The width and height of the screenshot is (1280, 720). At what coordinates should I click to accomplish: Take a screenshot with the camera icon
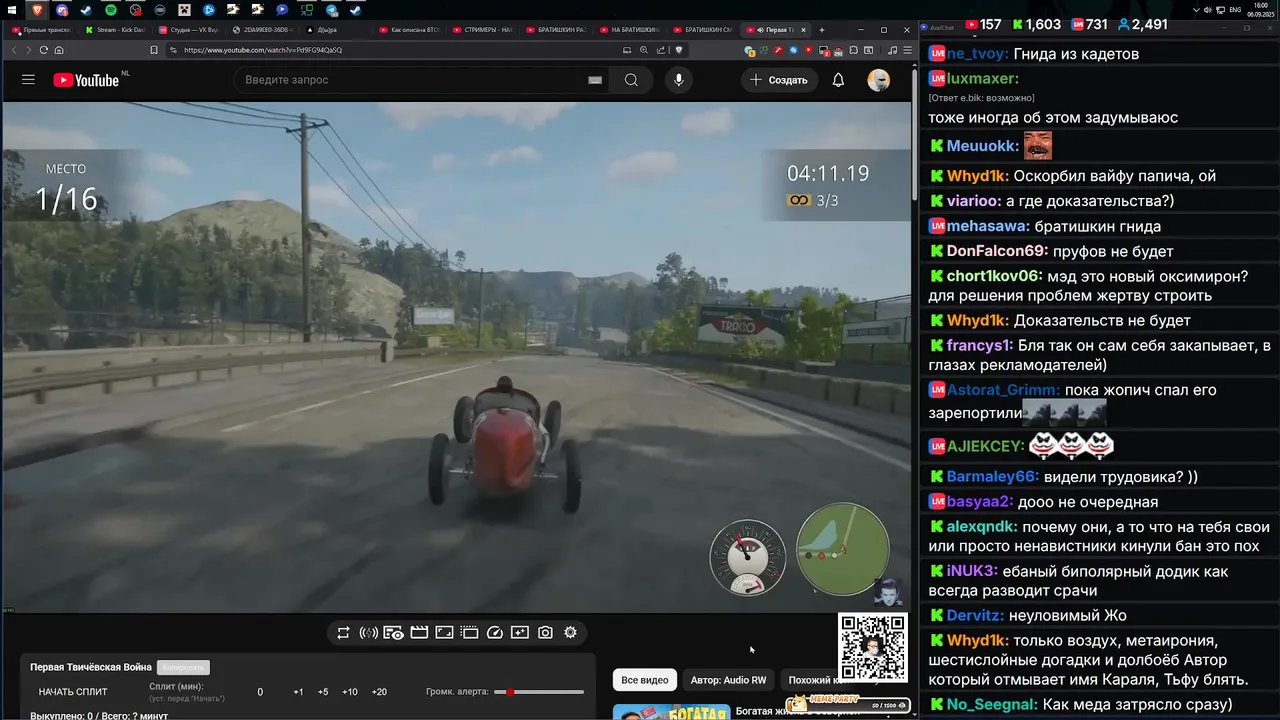[545, 633]
